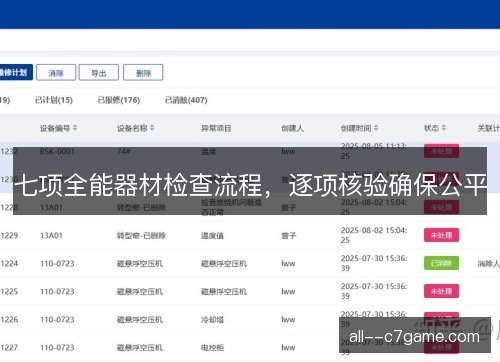Click the 2025-07-30 15:36:39 time in row 1225
The image size is (500, 362).
tap(374, 291)
